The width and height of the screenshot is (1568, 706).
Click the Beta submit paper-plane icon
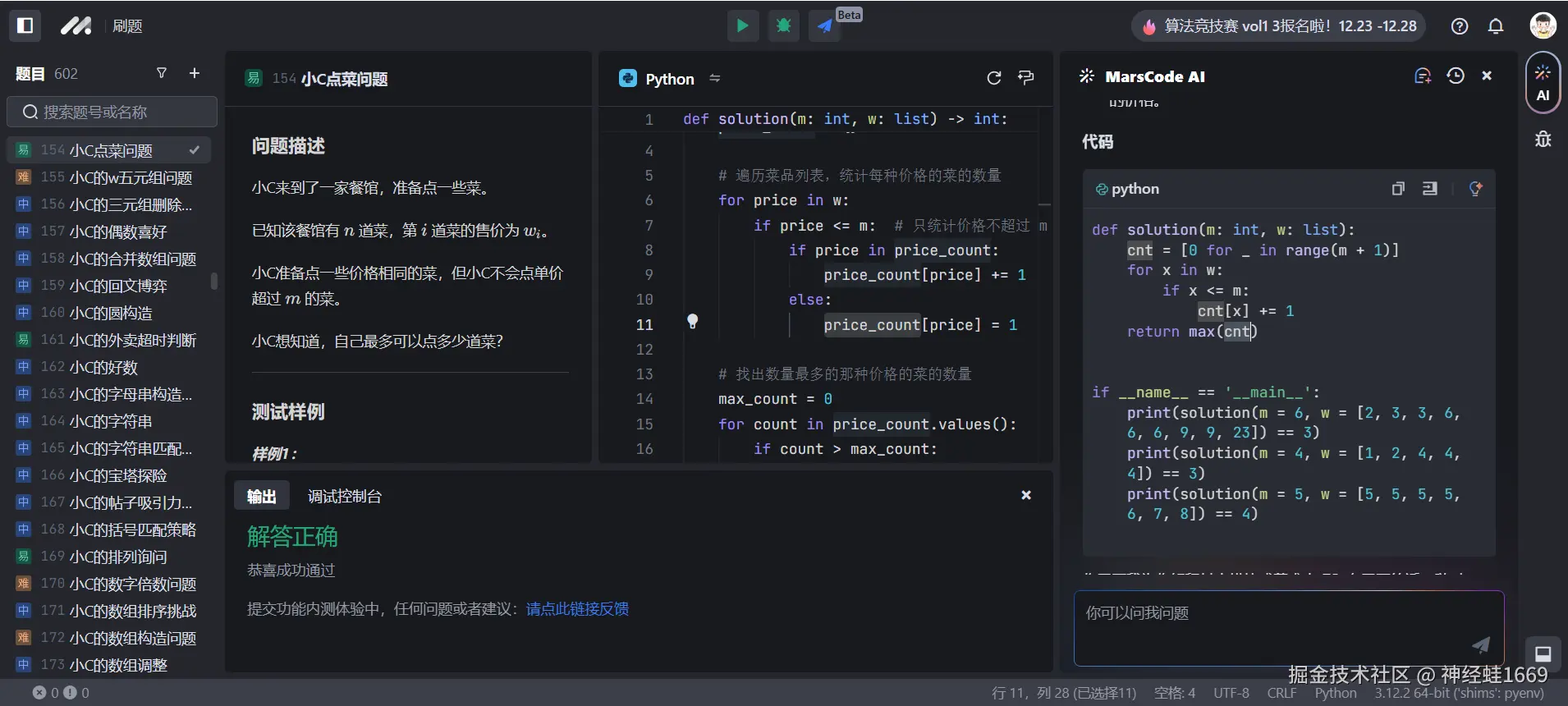click(x=824, y=26)
